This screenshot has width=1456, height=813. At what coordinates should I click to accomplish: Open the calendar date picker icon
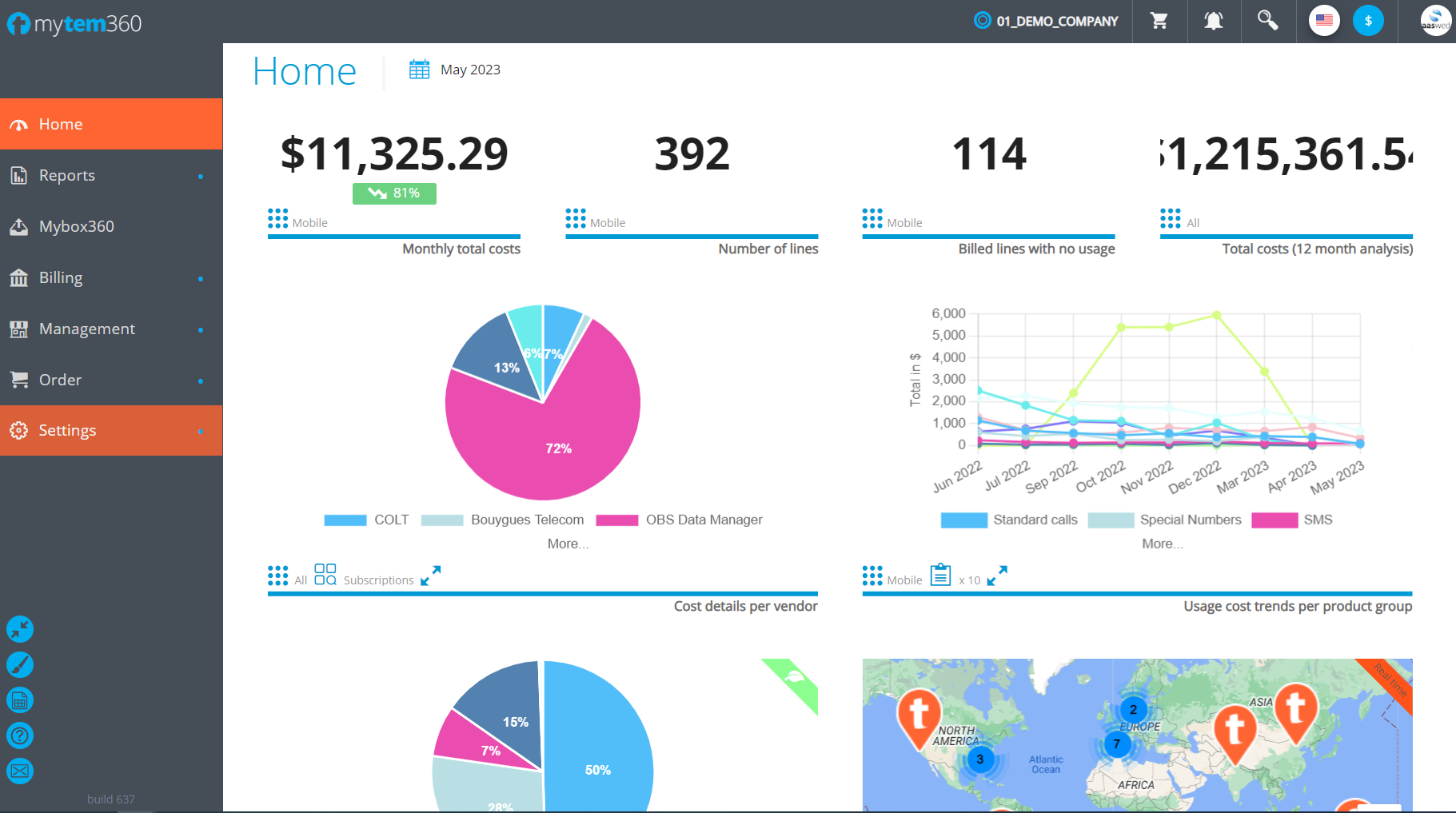pos(419,70)
